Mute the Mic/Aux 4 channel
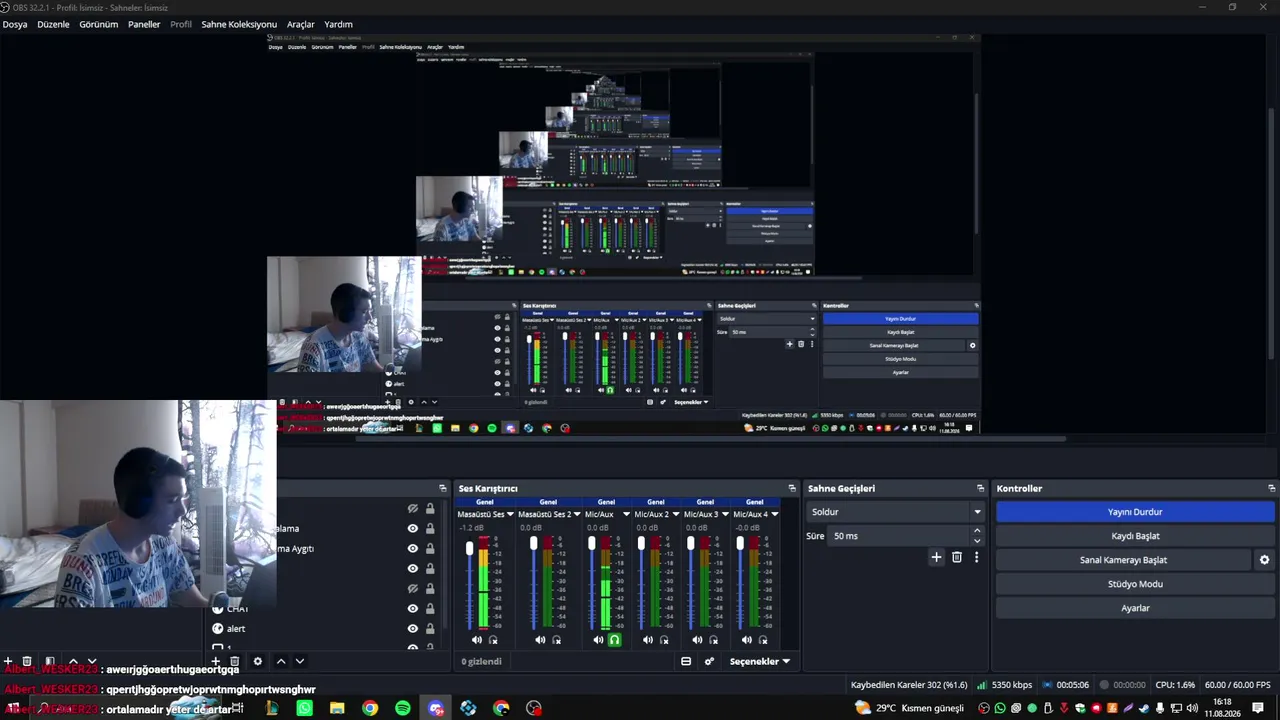The height and width of the screenshot is (720, 1280). tap(747, 640)
